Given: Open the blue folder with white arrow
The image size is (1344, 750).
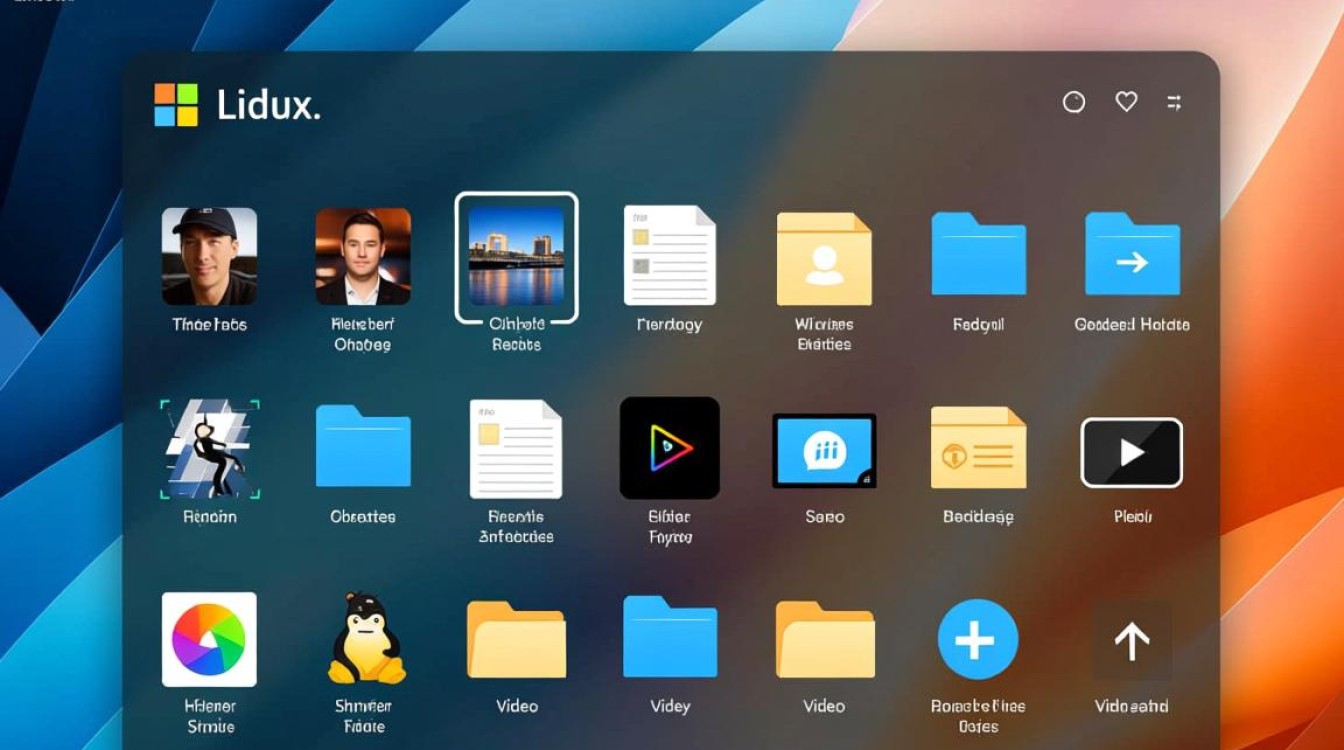Looking at the screenshot, I should pos(1131,260).
